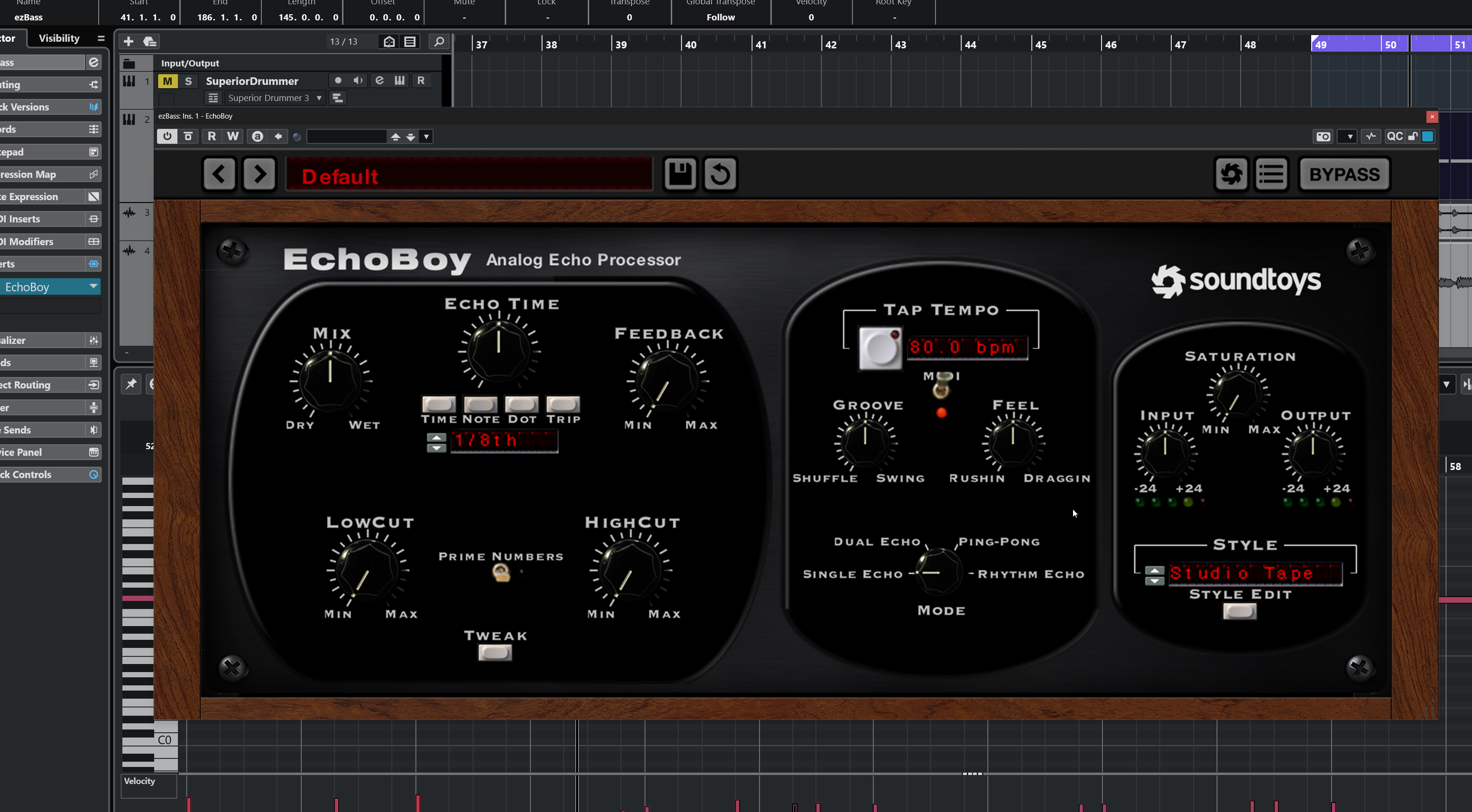Open Superior Drummer 3 instrument dropdown
Screen dimensions: 1472x812
[x=275, y=98]
